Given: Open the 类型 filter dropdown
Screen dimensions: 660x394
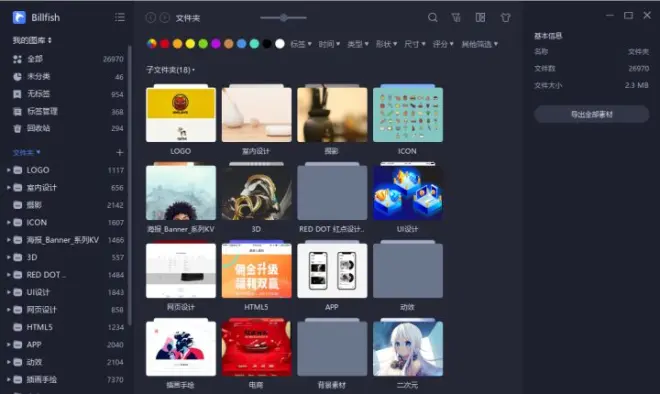Looking at the screenshot, I should pos(358,44).
